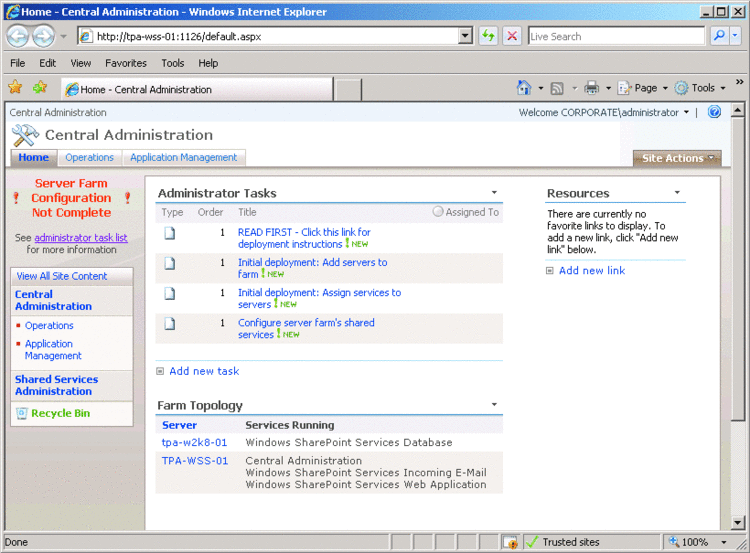750x553 pixels.
Task: Open the zoom level dropdown arrow
Action: pos(724,542)
